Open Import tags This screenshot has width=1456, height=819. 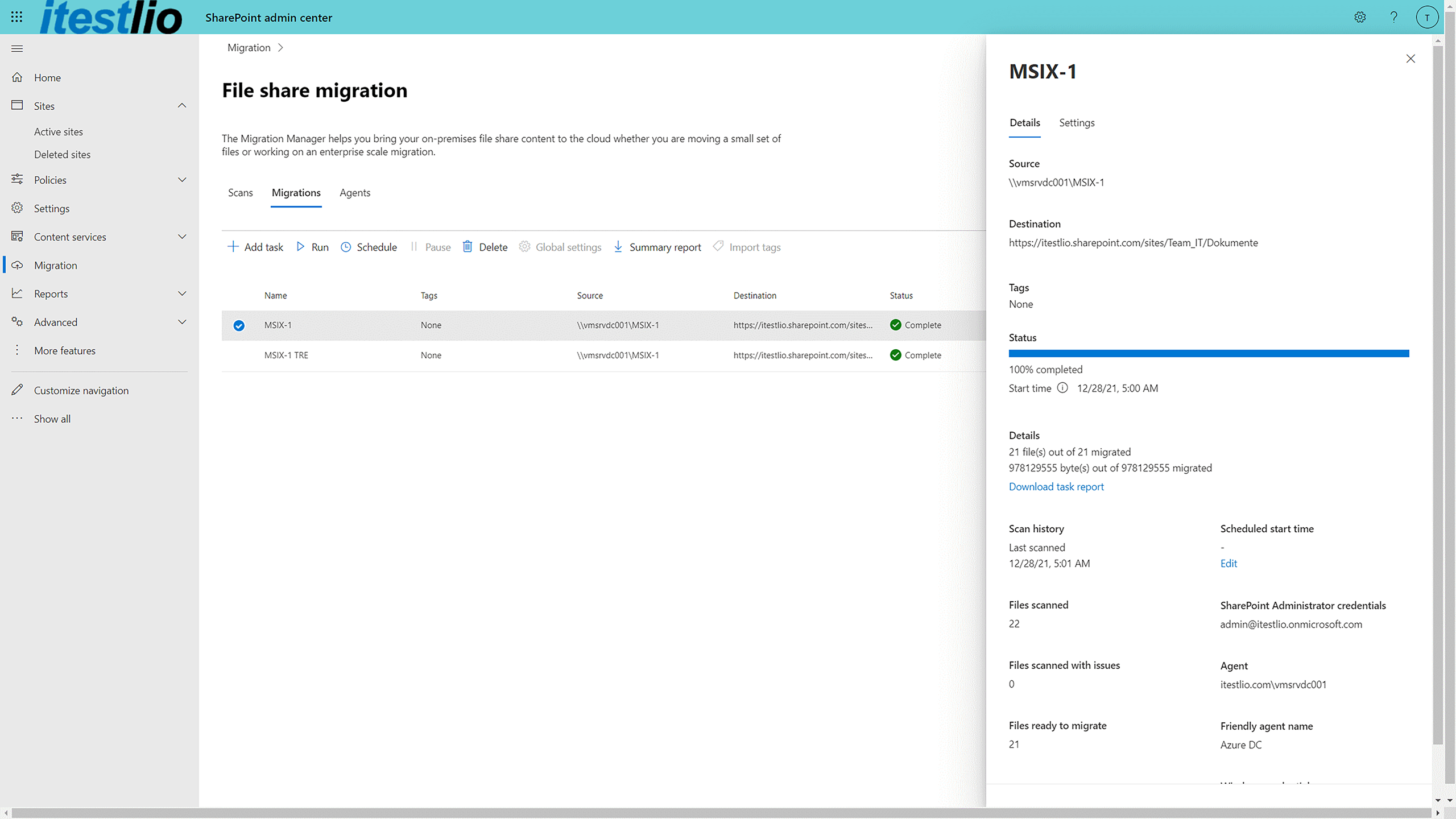[747, 247]
